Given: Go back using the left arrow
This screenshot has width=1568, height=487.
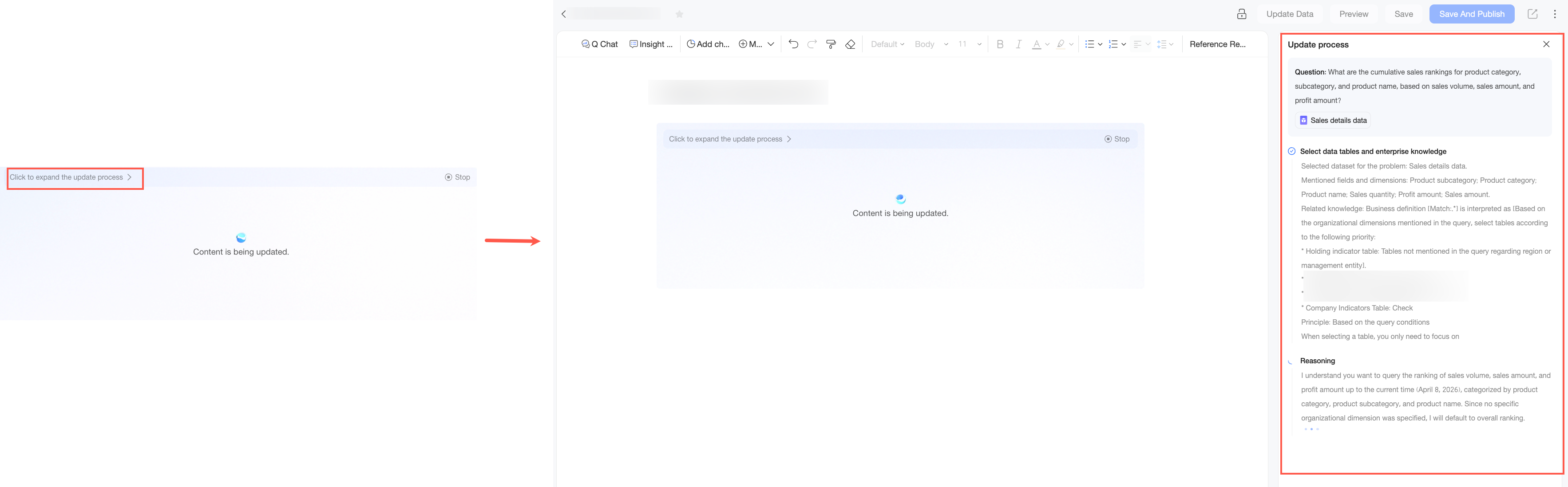Looking at the screenshot, I should pos(564,14).
